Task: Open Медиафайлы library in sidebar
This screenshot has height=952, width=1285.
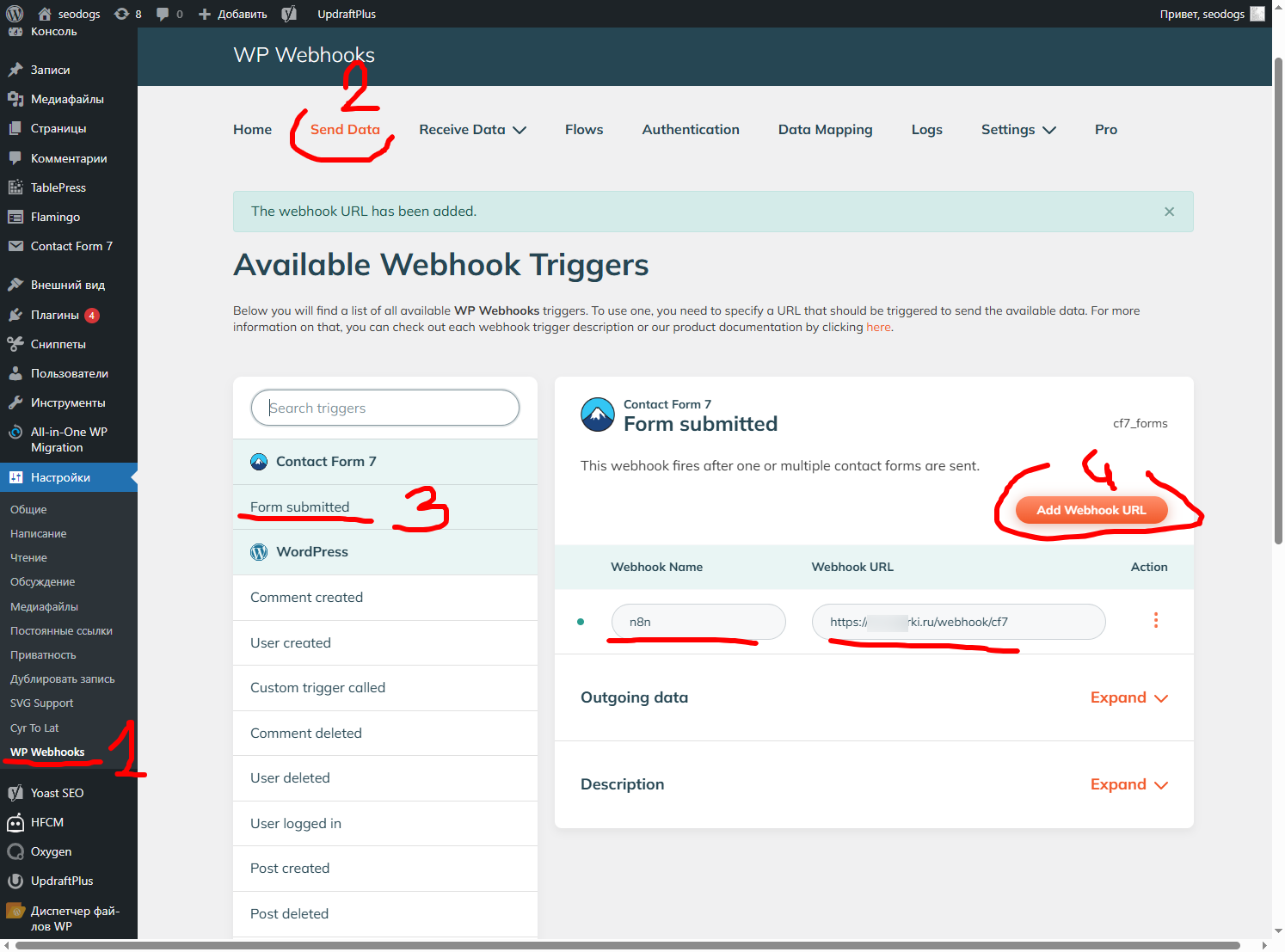Action: [69, 99]
